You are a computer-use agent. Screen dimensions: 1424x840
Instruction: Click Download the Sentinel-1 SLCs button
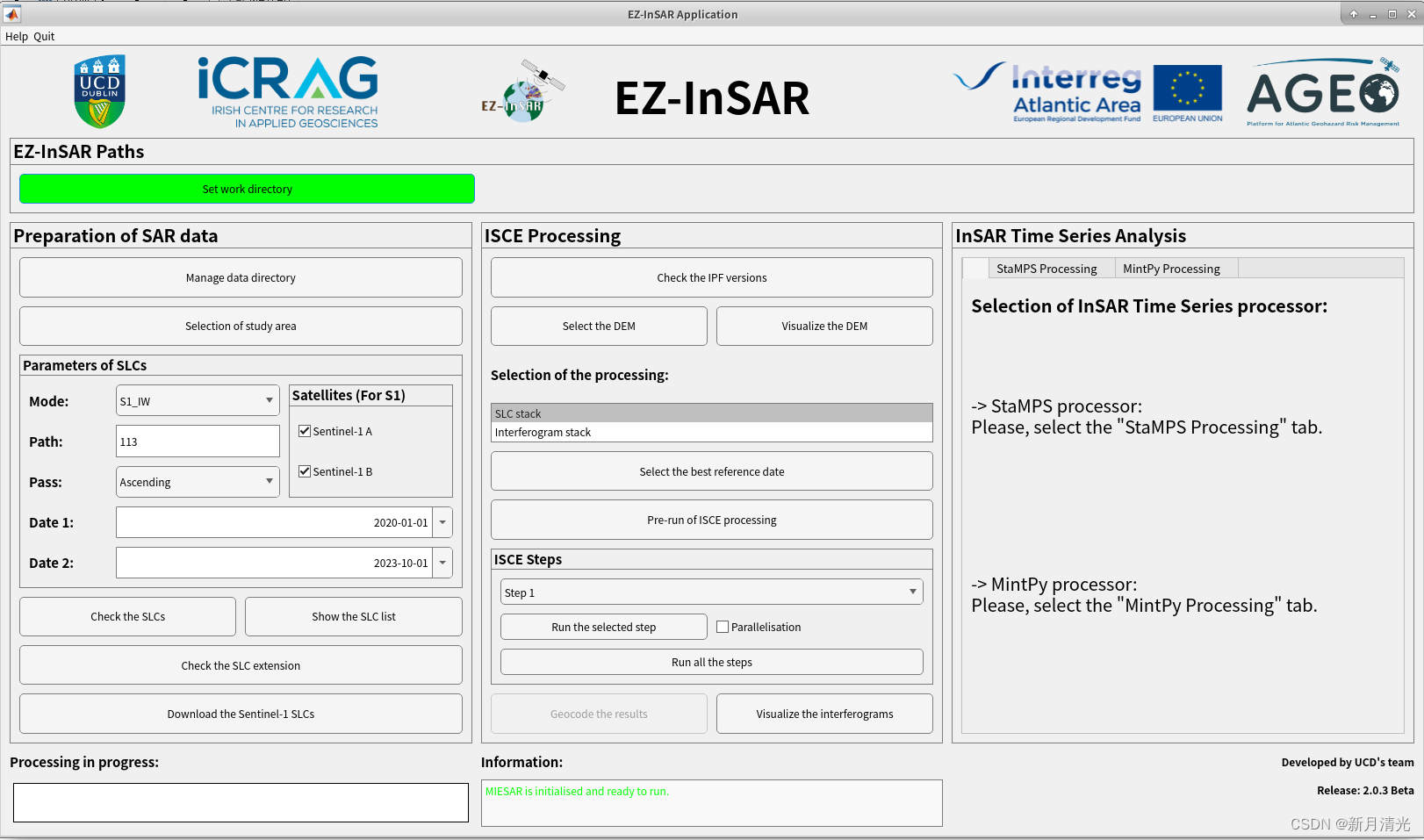(x=241, y=714)
